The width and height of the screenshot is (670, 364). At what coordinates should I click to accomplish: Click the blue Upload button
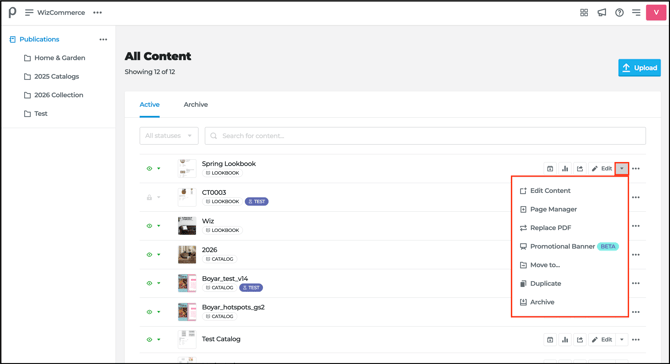tap(639, 68)
